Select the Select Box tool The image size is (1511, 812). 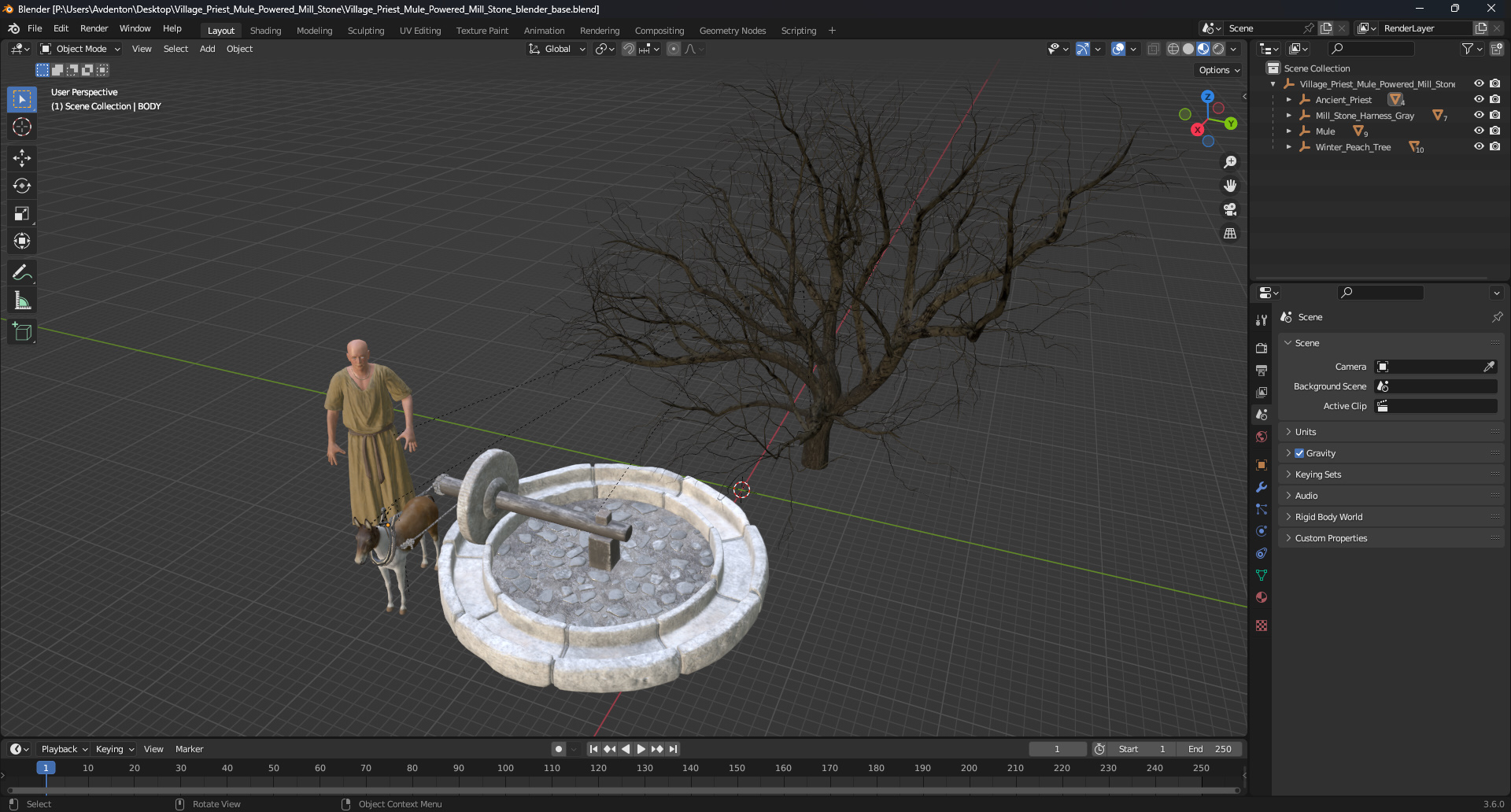[22, 99]
